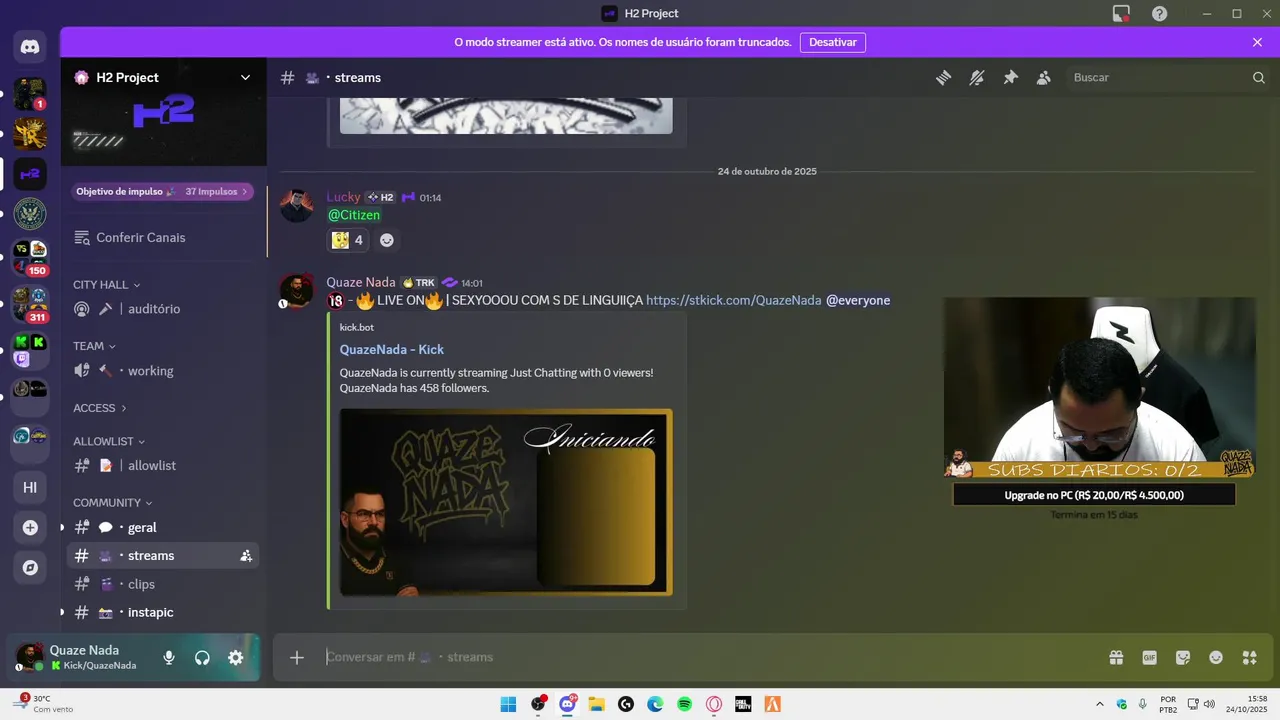Open QuazeNada - Kick embed title link
This screenshot has height=720, width=1280.
point(392,349)
